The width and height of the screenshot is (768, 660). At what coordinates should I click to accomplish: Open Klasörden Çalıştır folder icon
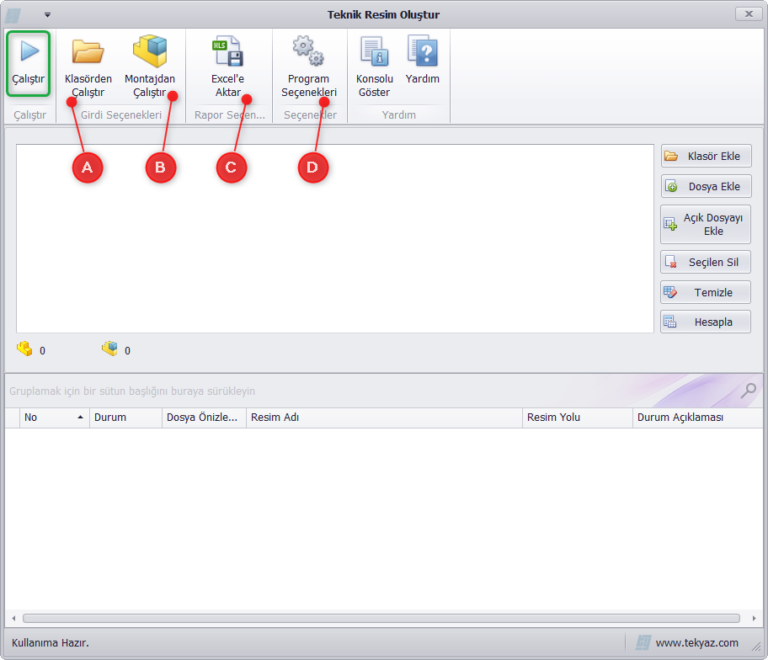88,51
